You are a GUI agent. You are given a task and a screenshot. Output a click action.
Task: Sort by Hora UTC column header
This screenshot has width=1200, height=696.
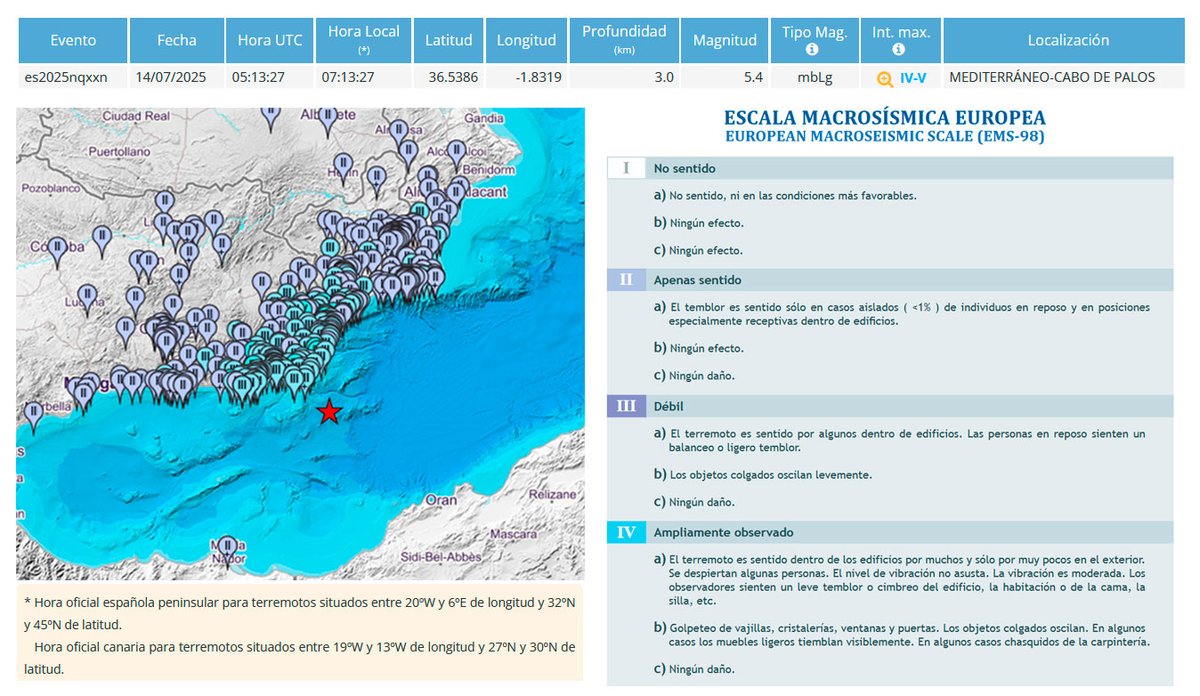270,40
